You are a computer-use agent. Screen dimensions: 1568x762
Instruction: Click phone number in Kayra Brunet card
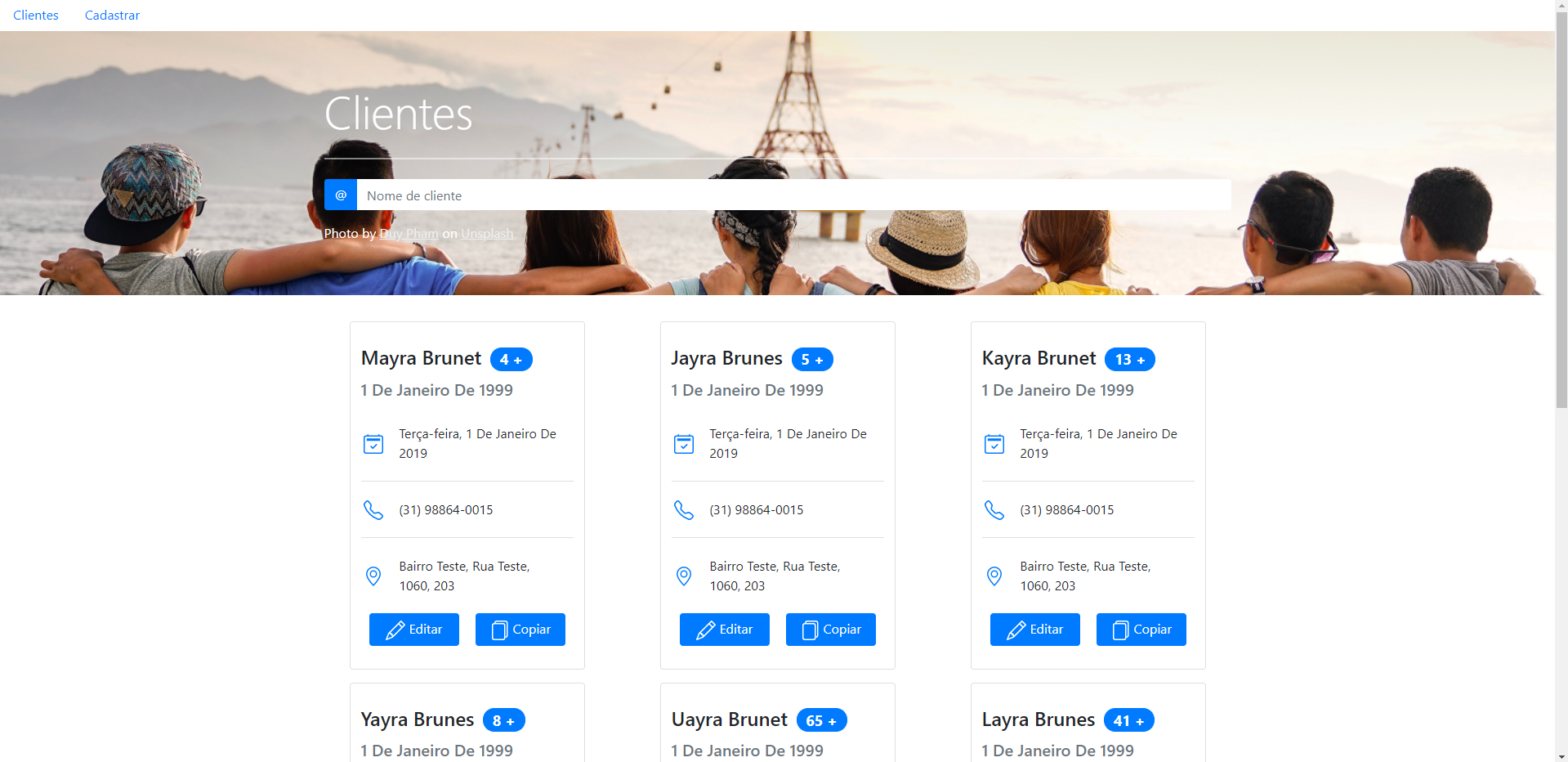(x=1067, y=510)
